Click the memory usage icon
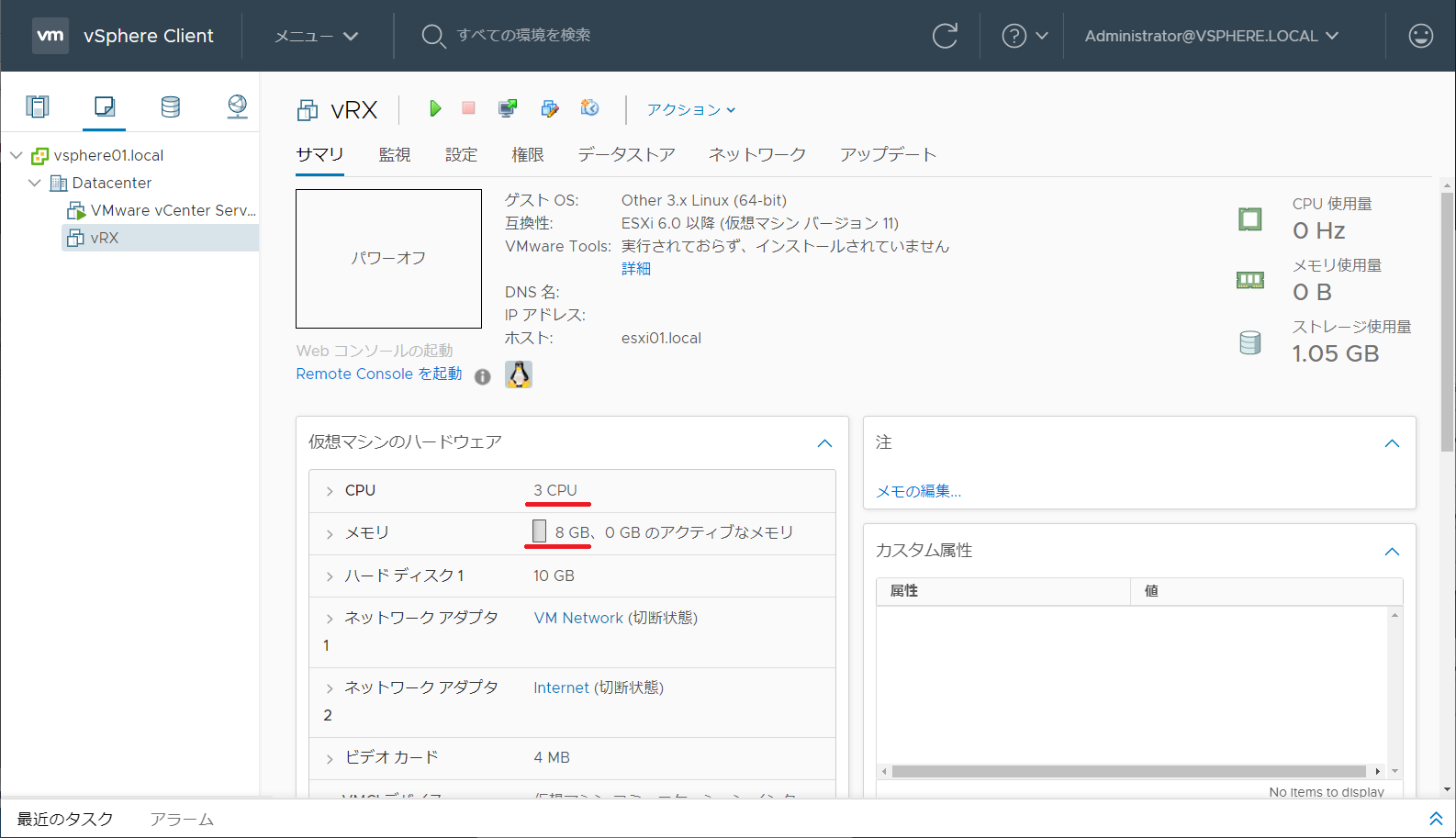This screenshot has height=838, width=1456. click(x=1250, y=280)
